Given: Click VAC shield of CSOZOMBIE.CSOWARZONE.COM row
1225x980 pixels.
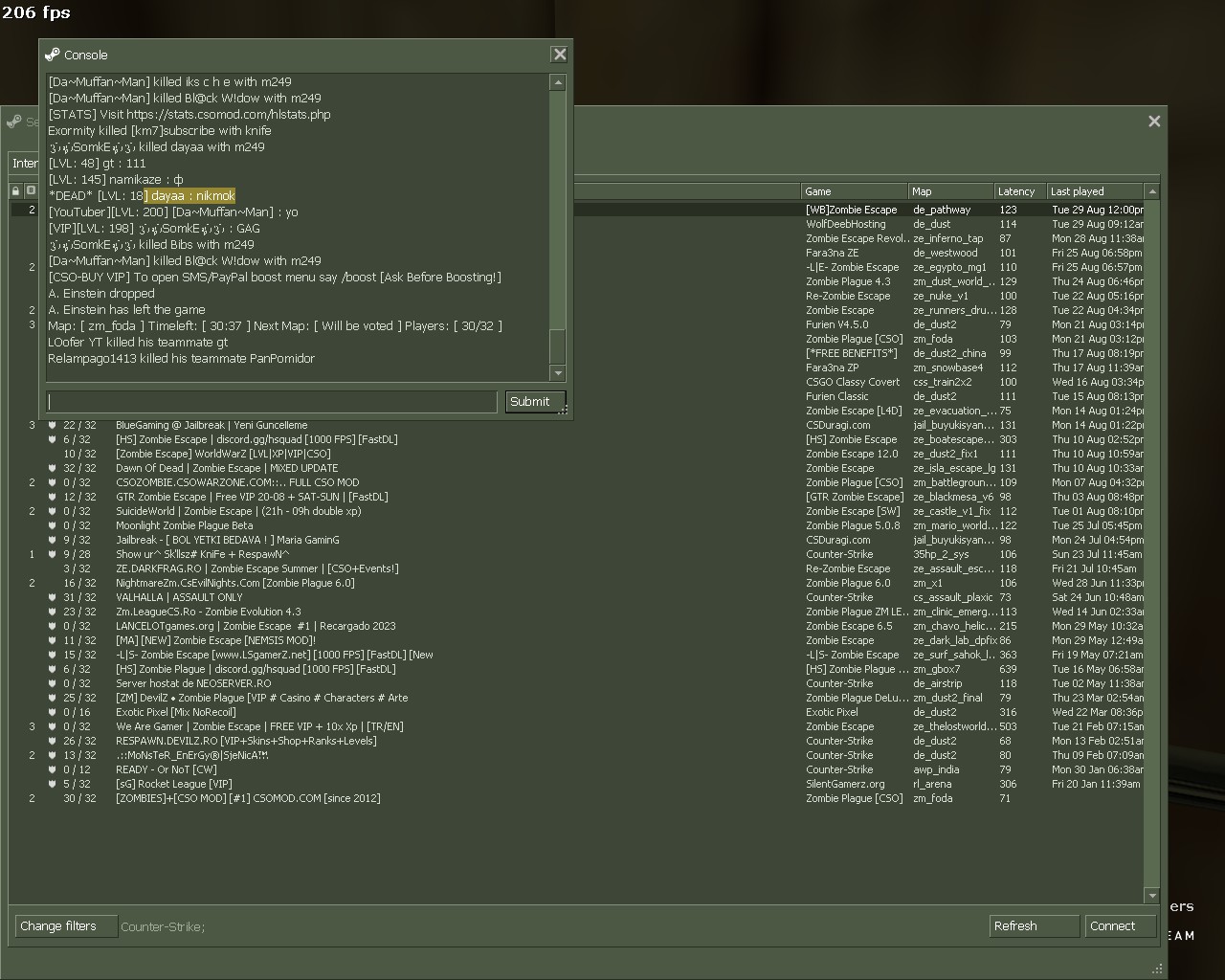Looking at the screenshot, I should pyautogui.click(x=52, y=482).
